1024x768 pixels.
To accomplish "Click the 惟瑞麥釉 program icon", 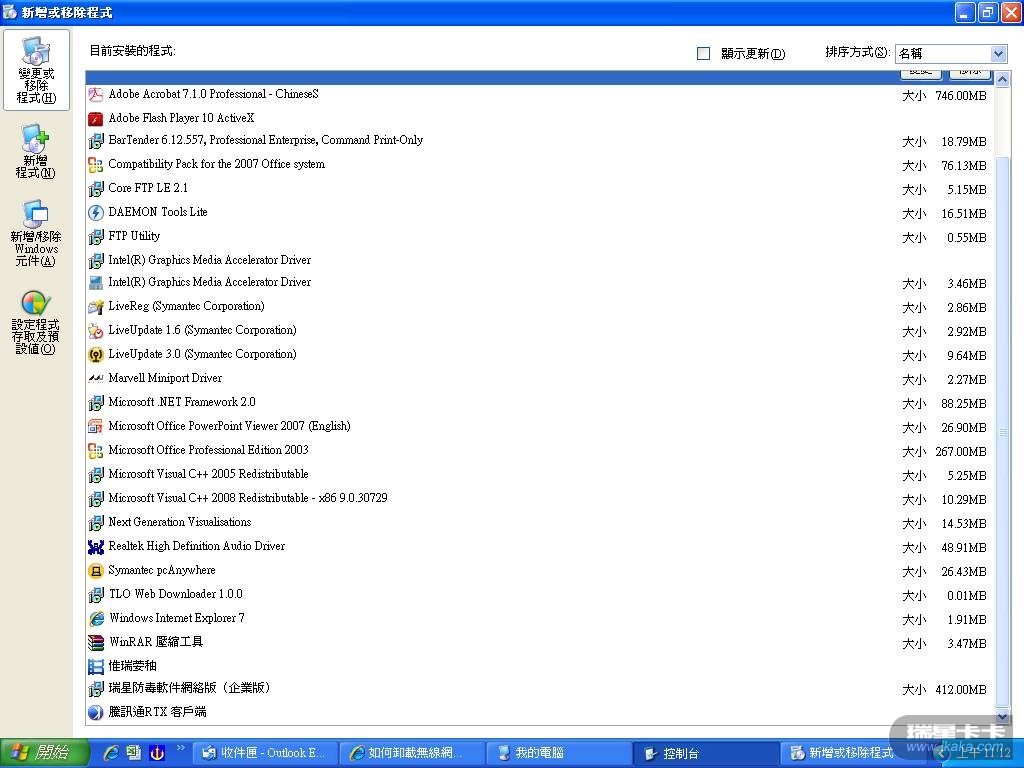I will point(96,667).
